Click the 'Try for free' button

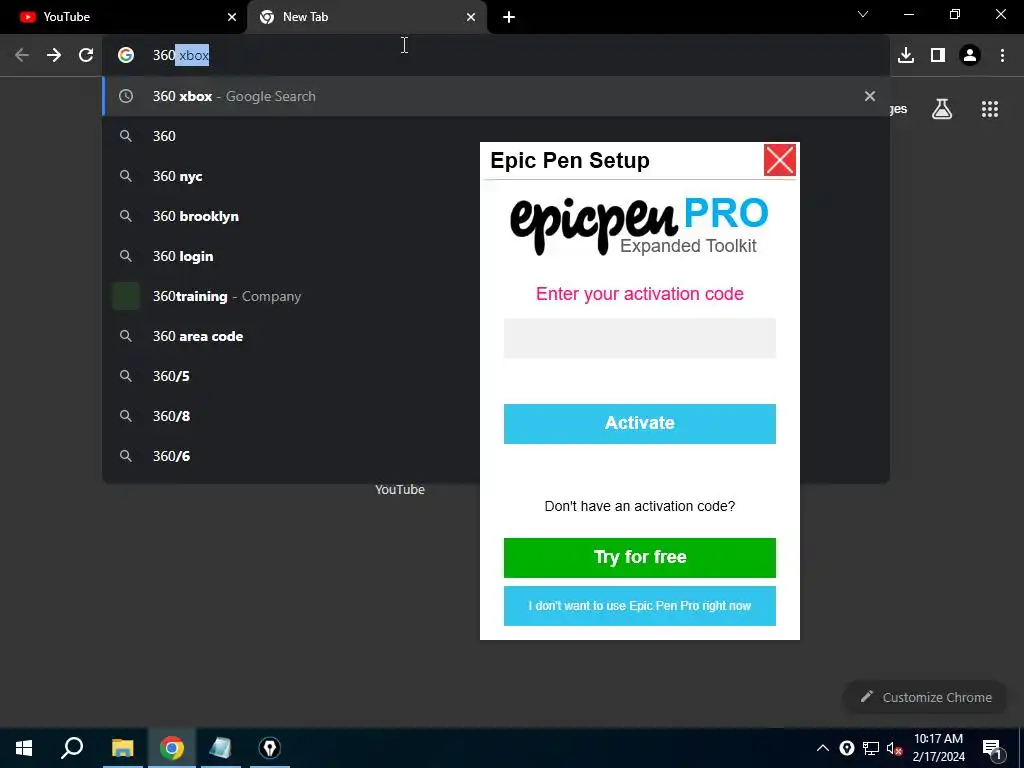coord(639,558)
